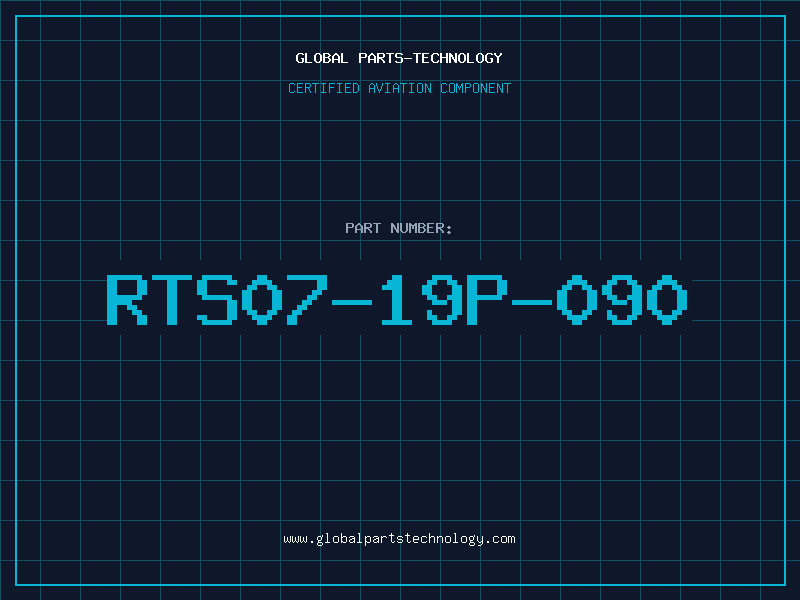The width and height of the screenshot is (800, 600).
Task: Click the GLOBAL PARTS-TECHNOLOGY heading
Action: pyautogui.click(x=399, y=58)
